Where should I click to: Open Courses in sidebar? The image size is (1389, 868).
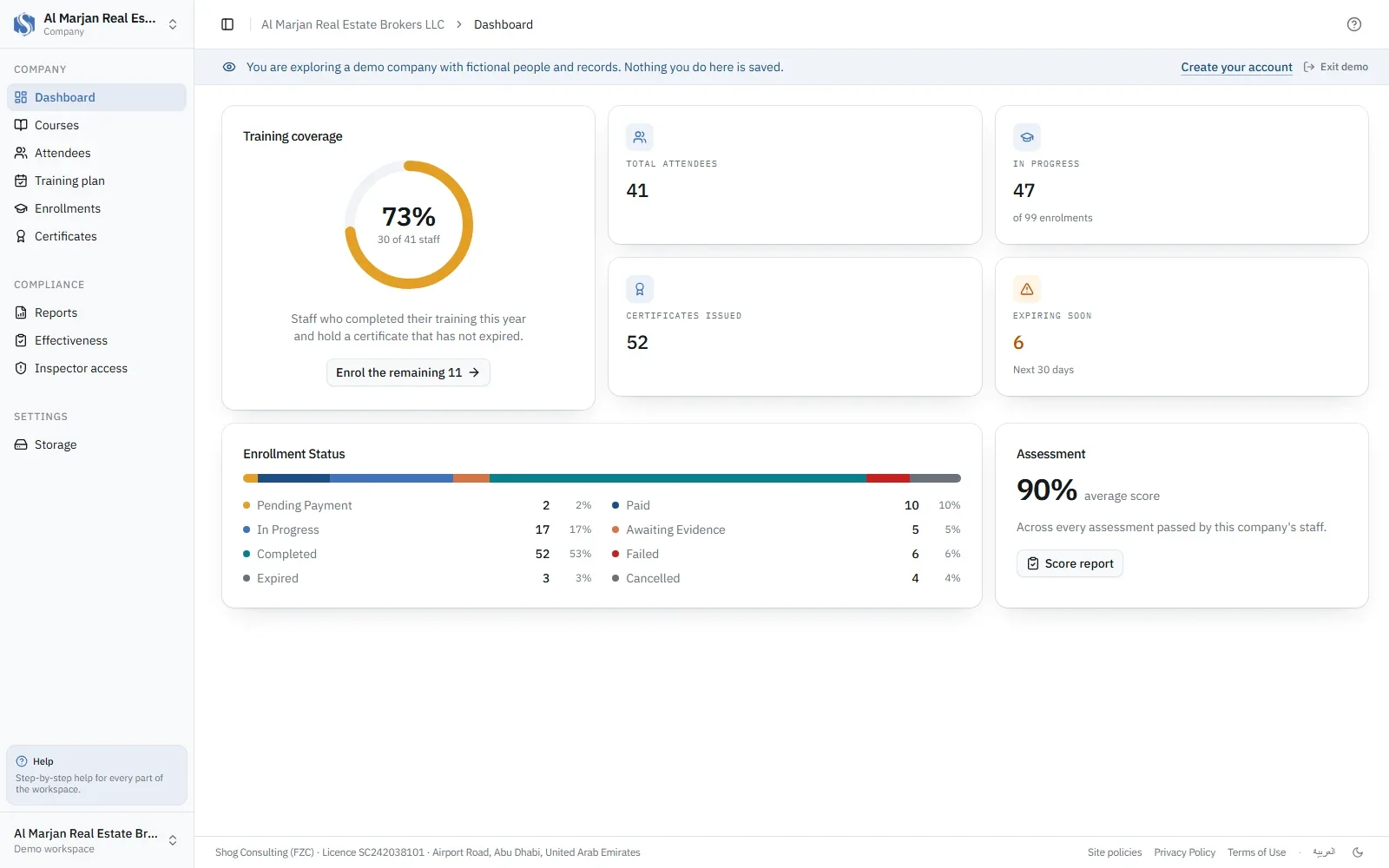[96, 125]
